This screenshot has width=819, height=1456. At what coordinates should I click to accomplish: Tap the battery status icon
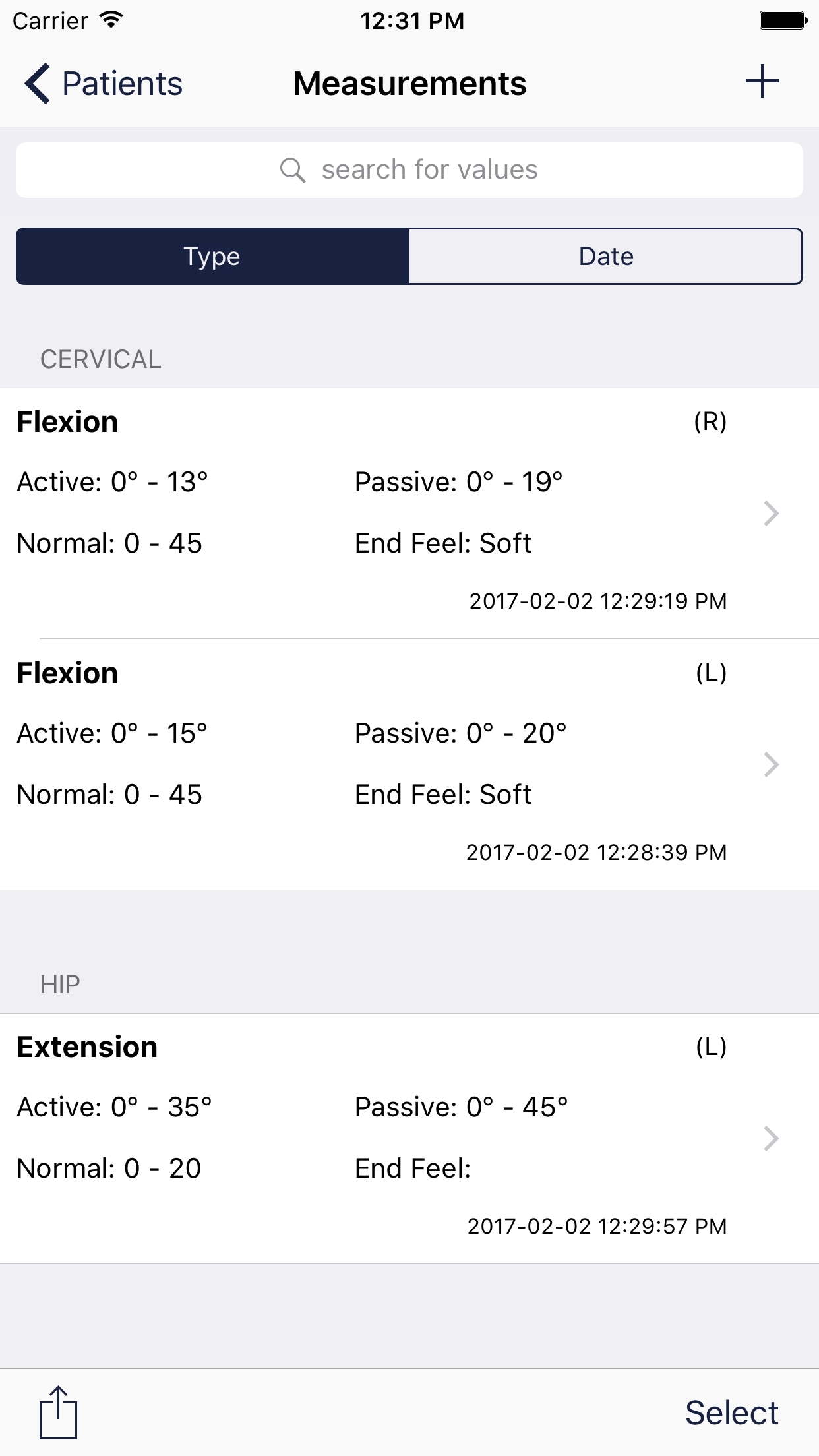[783, 20]
